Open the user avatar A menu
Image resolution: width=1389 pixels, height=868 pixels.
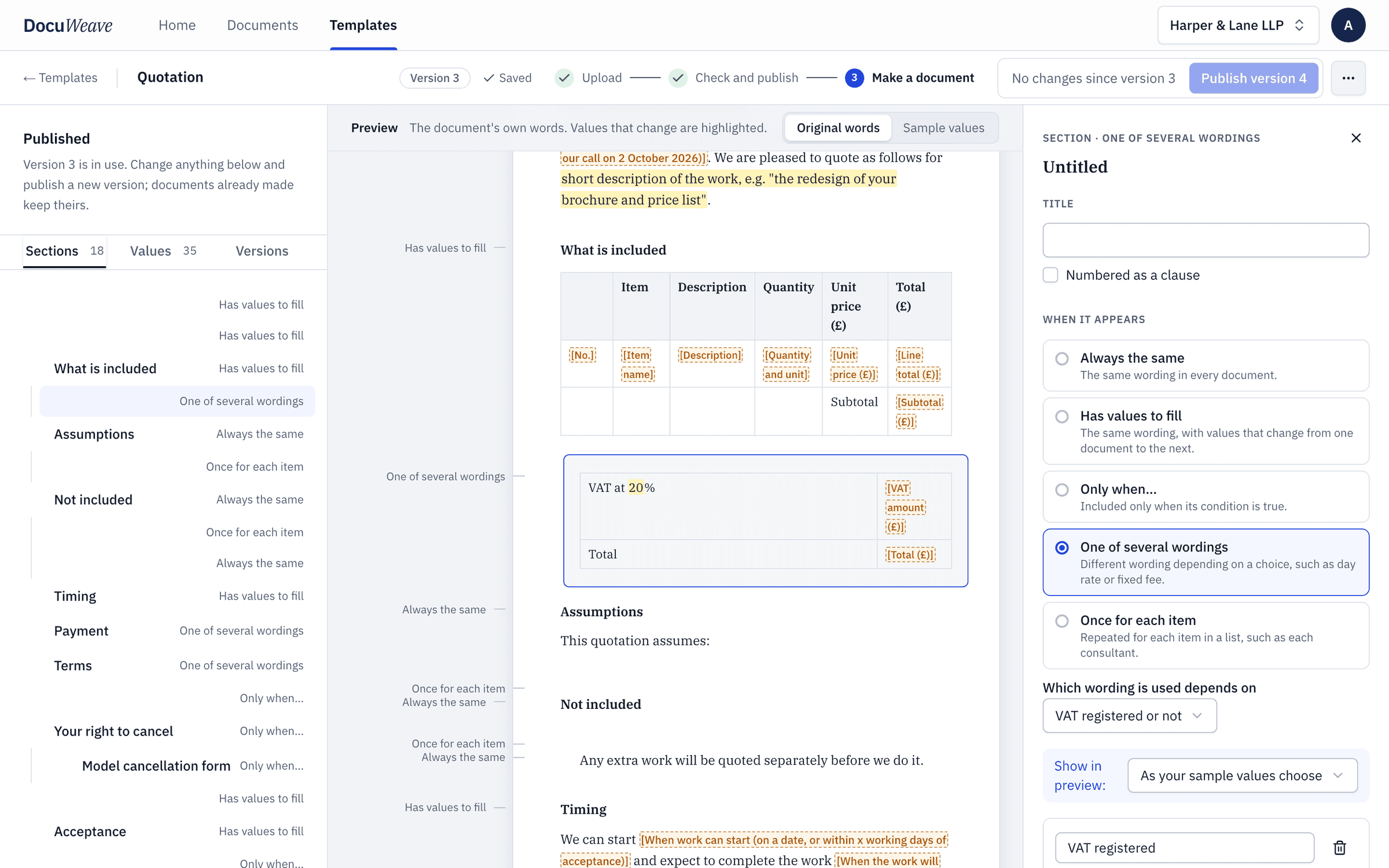pyautogui.click(x=1348, y=25)
